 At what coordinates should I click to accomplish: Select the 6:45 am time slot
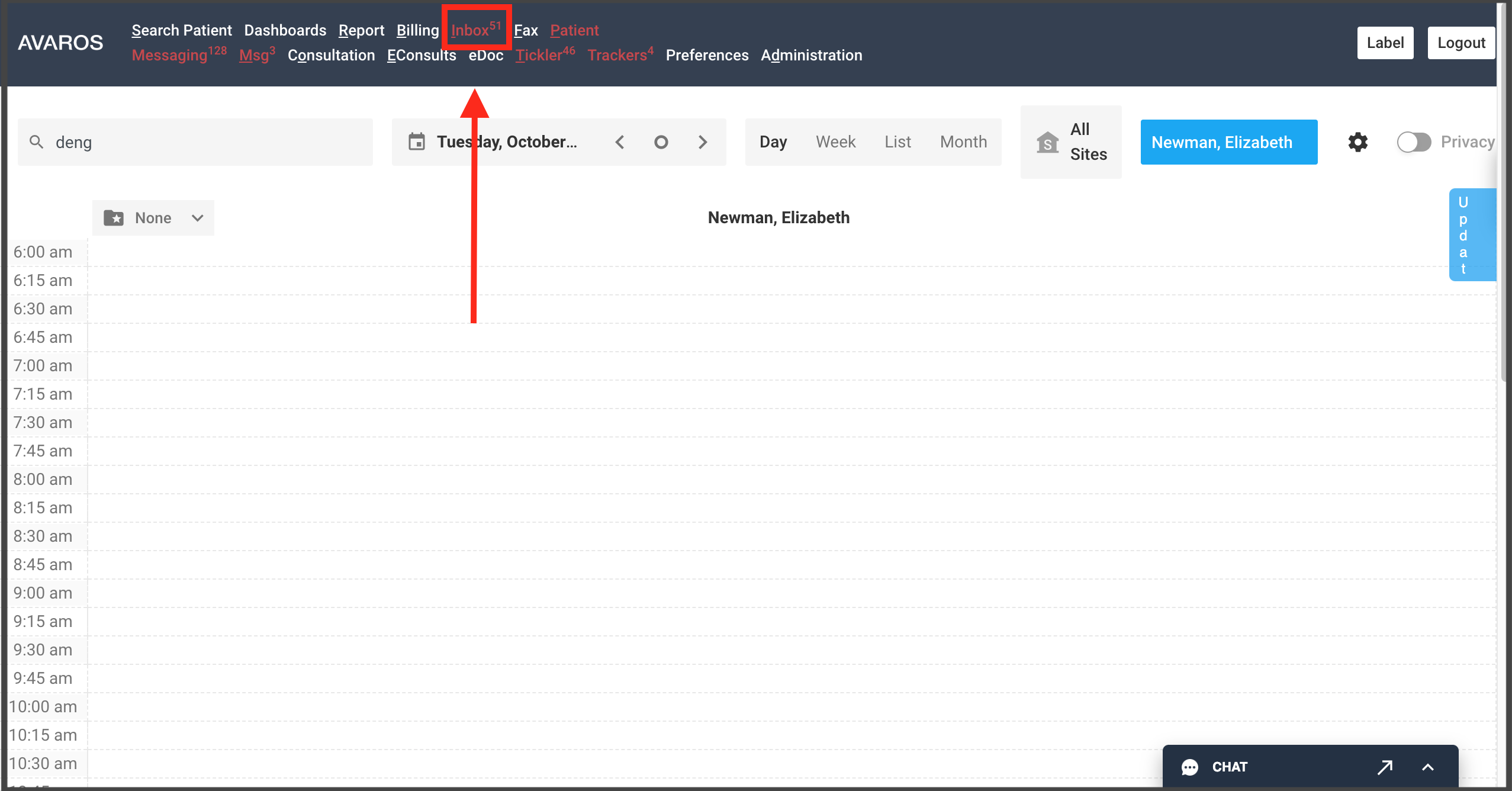click(x=792, y=337)
